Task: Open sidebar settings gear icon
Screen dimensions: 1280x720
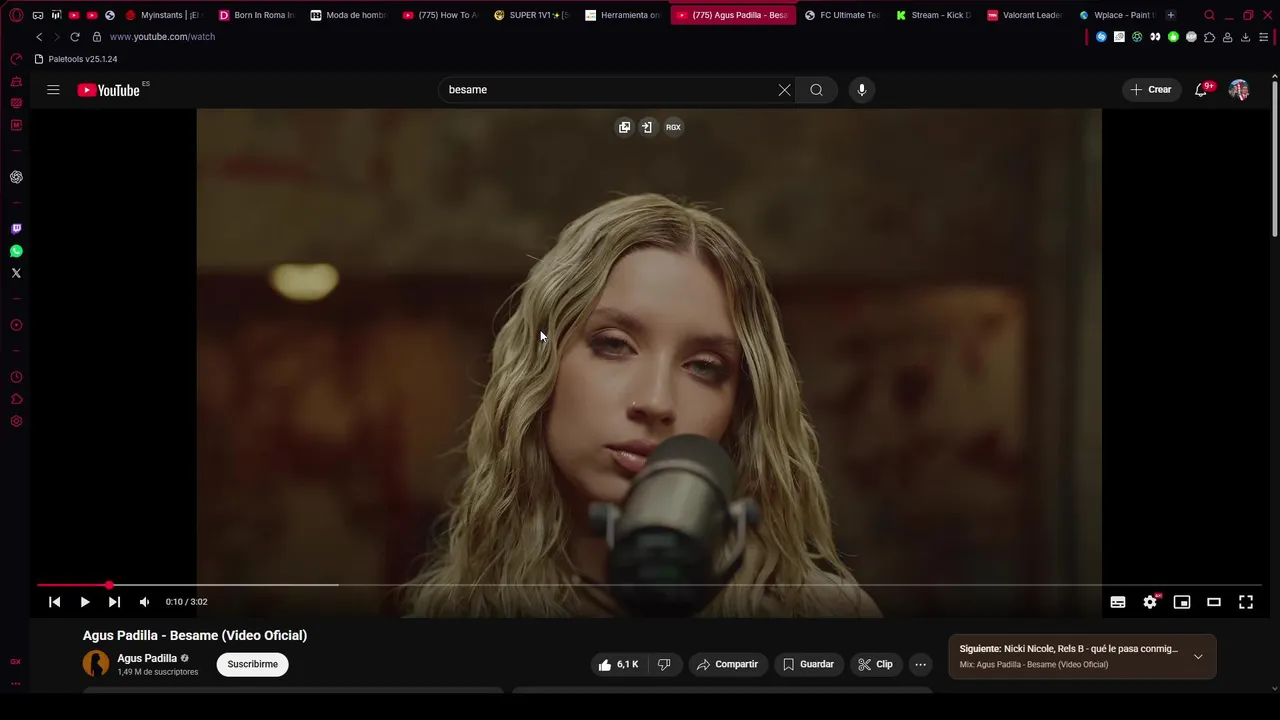Action: (16, 421)
